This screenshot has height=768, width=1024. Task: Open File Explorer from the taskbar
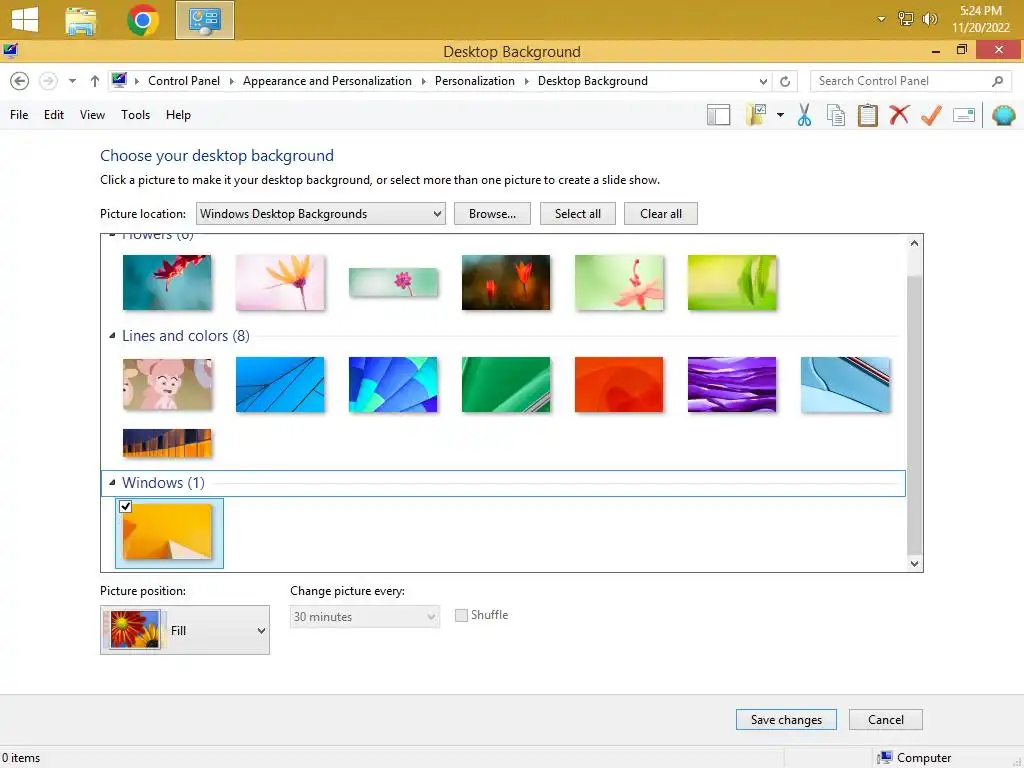point(81,20)
